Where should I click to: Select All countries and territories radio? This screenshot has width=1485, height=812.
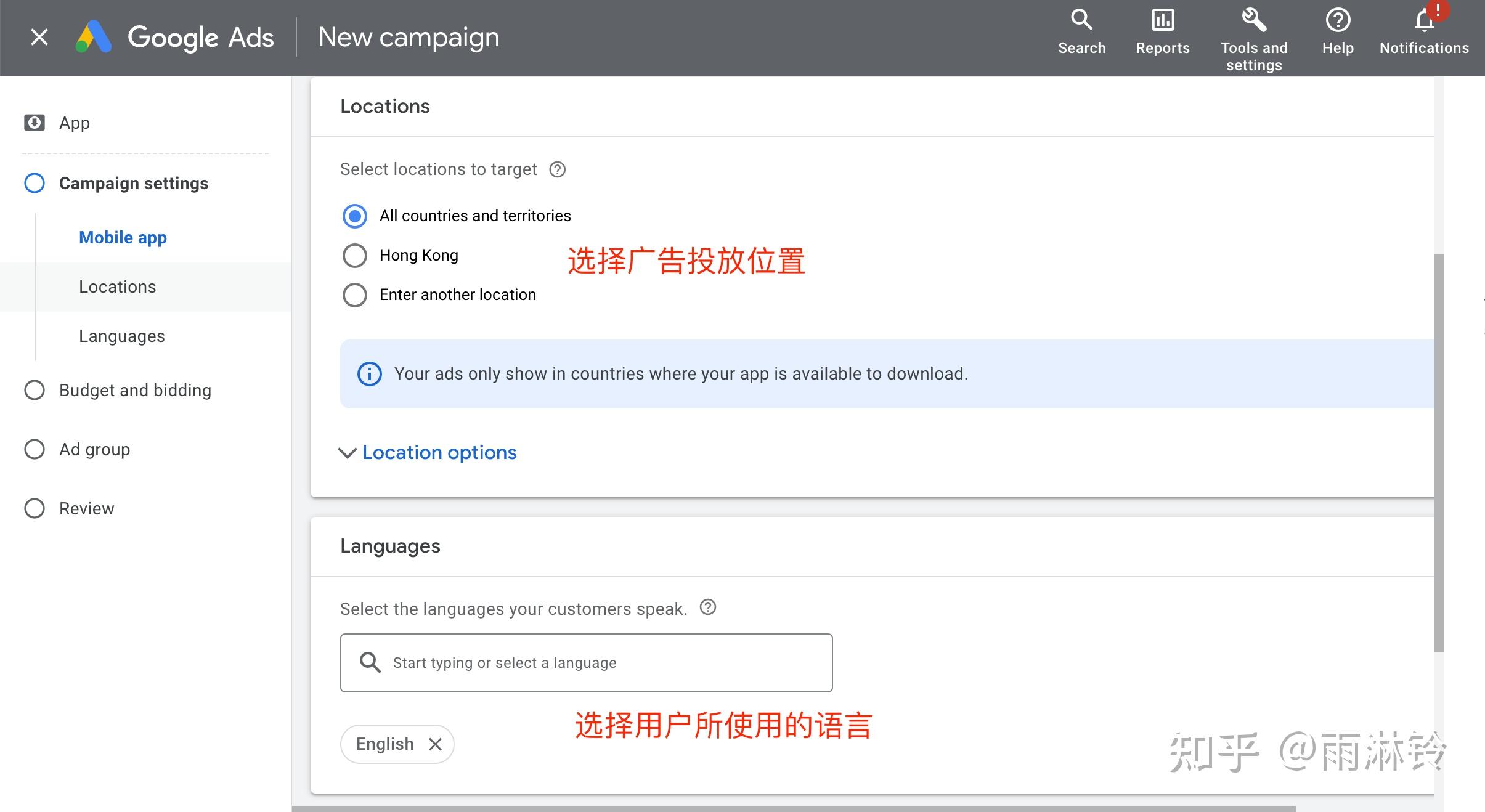click(x=355, y=216)
